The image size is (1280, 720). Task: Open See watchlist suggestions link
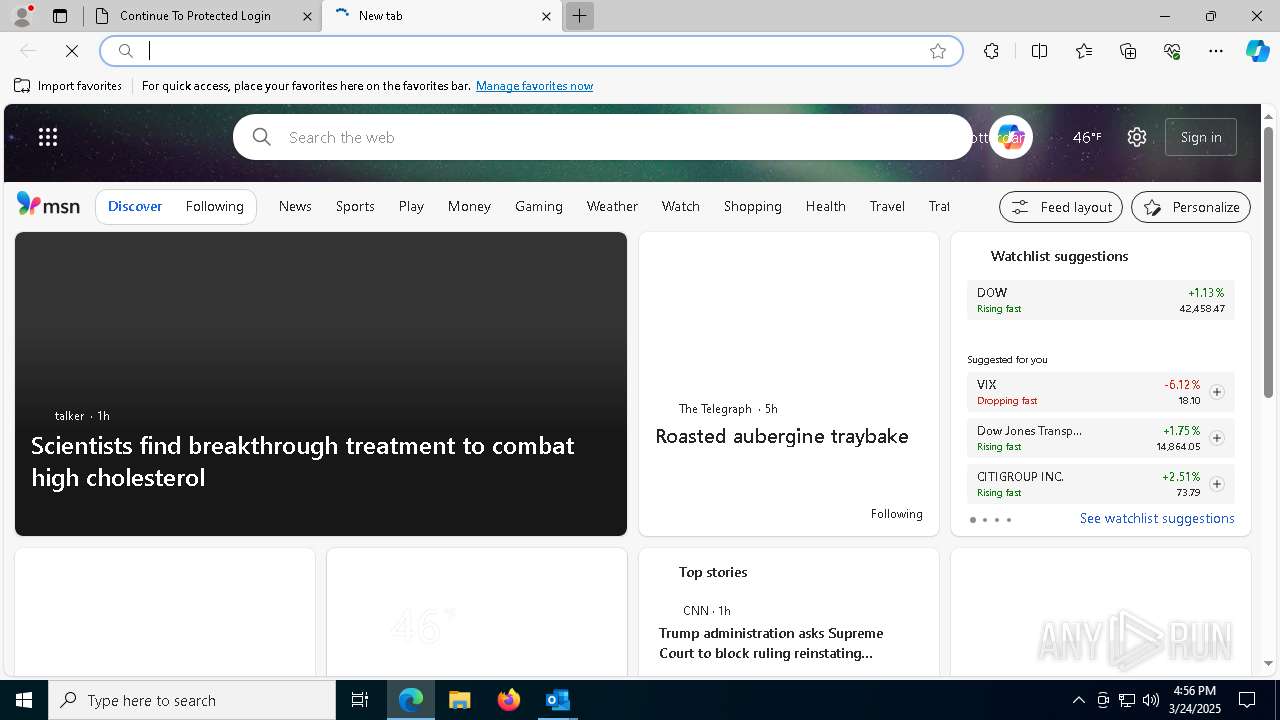point(1157,518)
